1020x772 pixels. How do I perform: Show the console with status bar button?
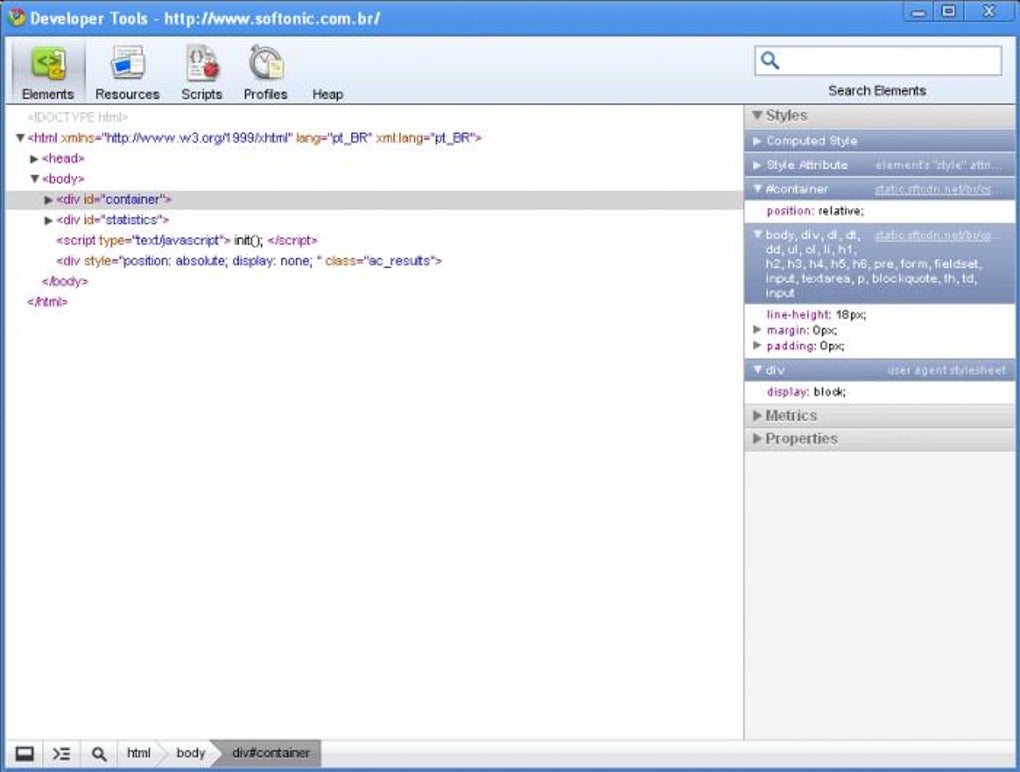coord(61,753)
